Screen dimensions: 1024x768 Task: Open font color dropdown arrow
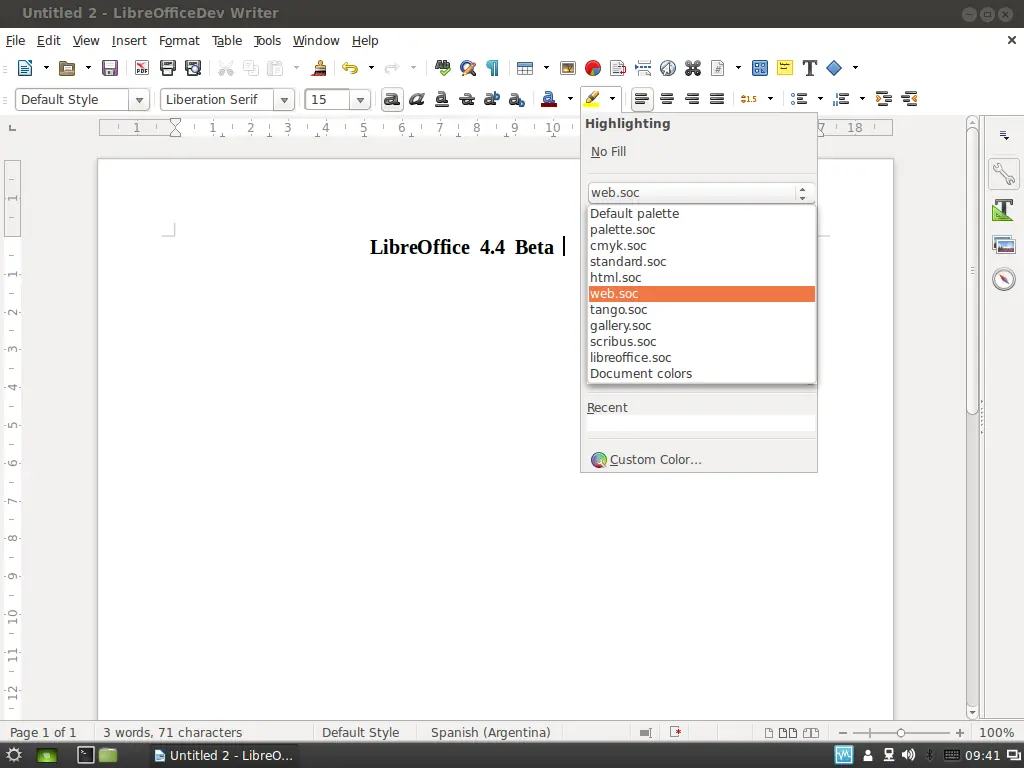point(570,99)
